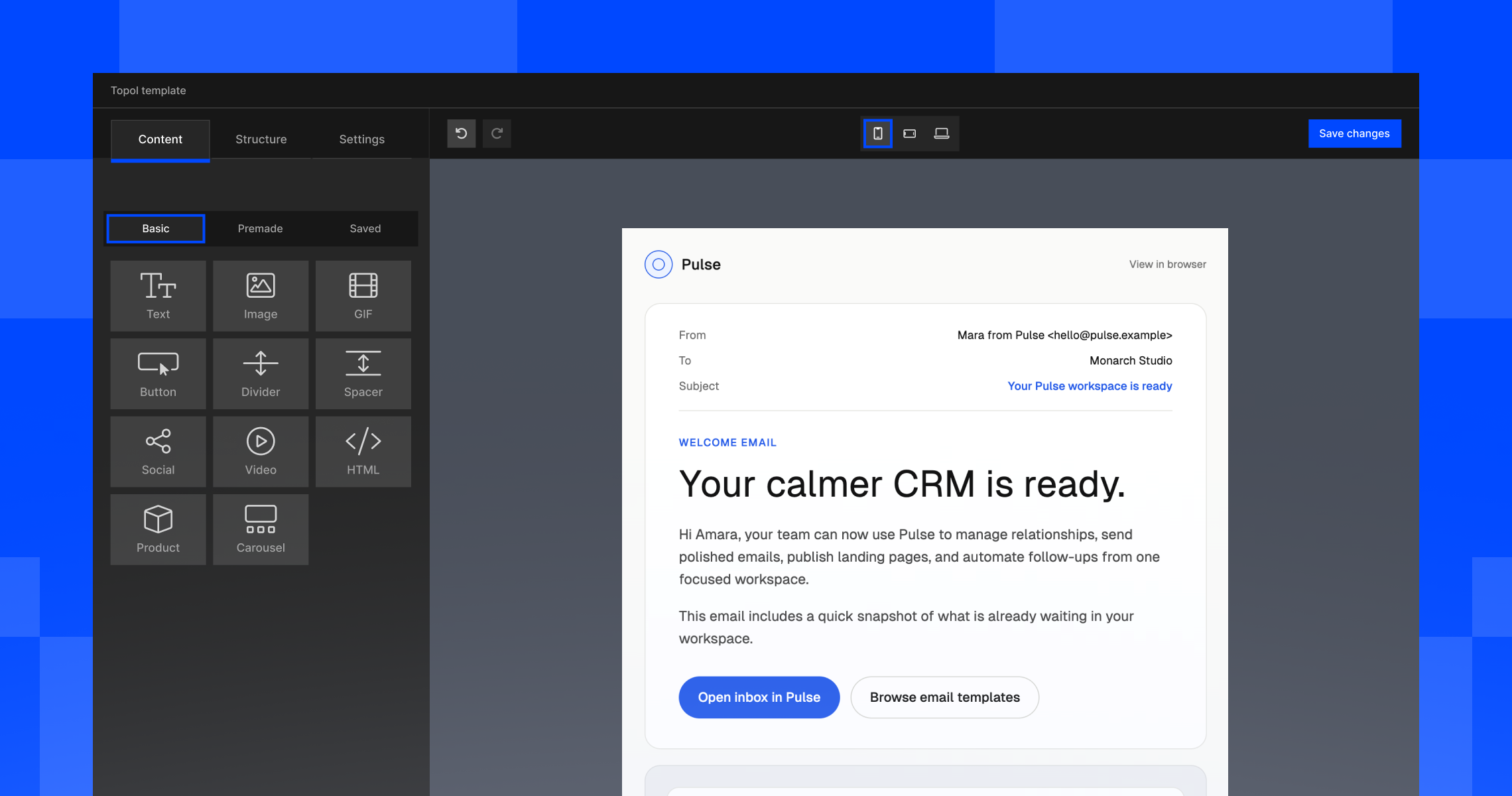
Task: Select the Text content block
Action: [x=158, y=296]
